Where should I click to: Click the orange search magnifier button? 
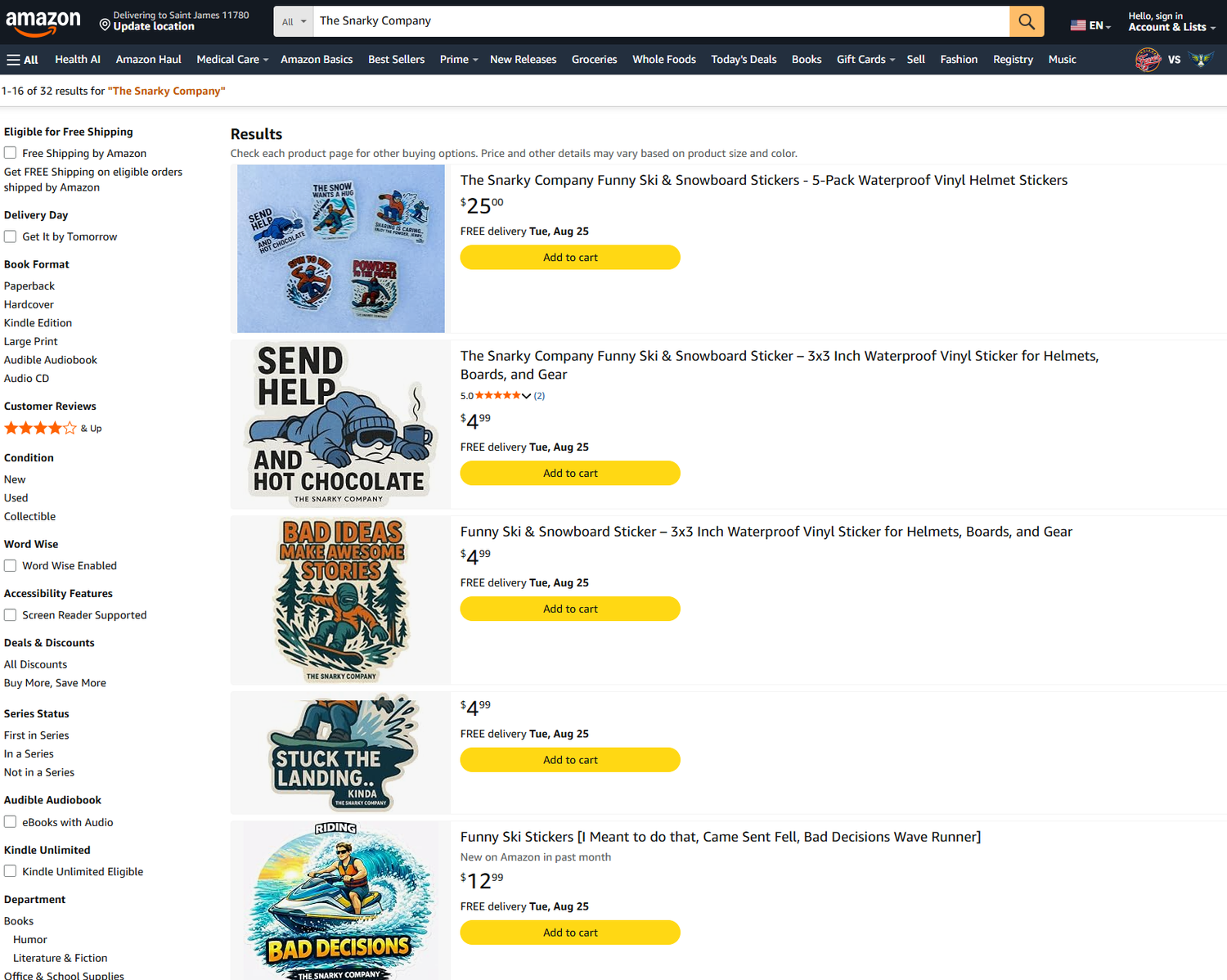click(1027, 21)
